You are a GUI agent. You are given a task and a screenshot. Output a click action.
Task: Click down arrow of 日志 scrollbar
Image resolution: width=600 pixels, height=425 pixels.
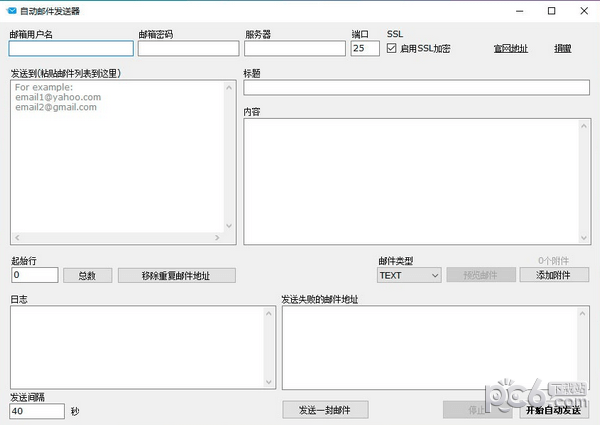tap(268, 382)
